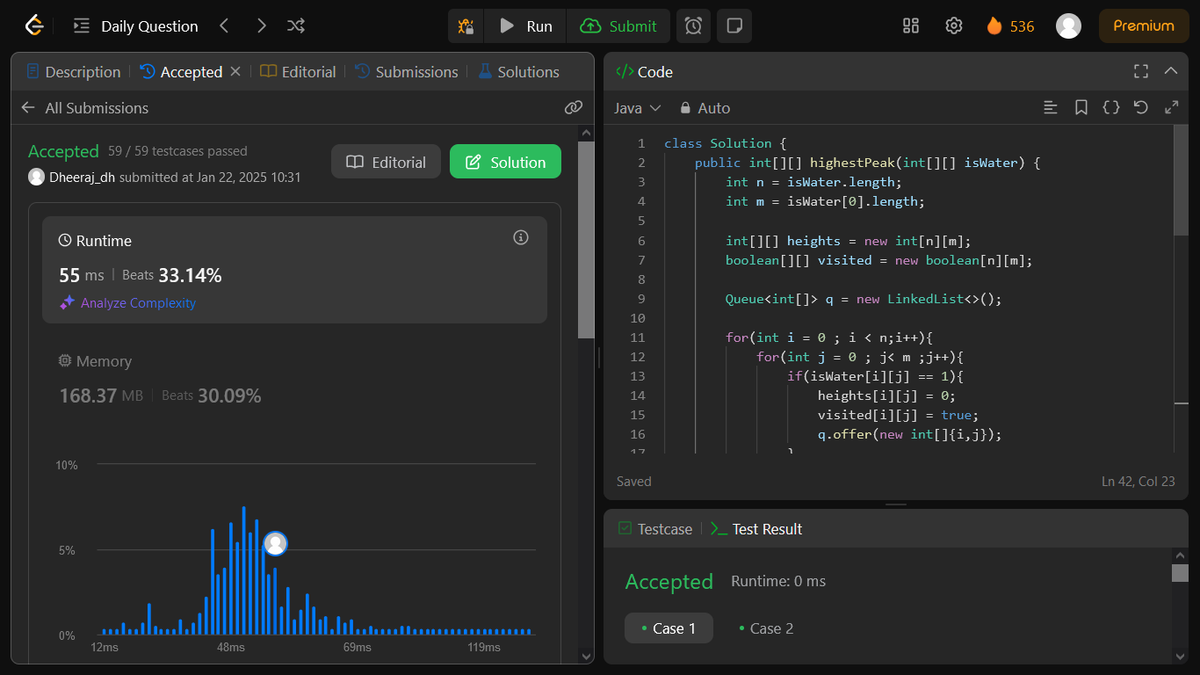Click the 48ms axis label
This screenshot has width=1200, height=675.
click(231, 648)
